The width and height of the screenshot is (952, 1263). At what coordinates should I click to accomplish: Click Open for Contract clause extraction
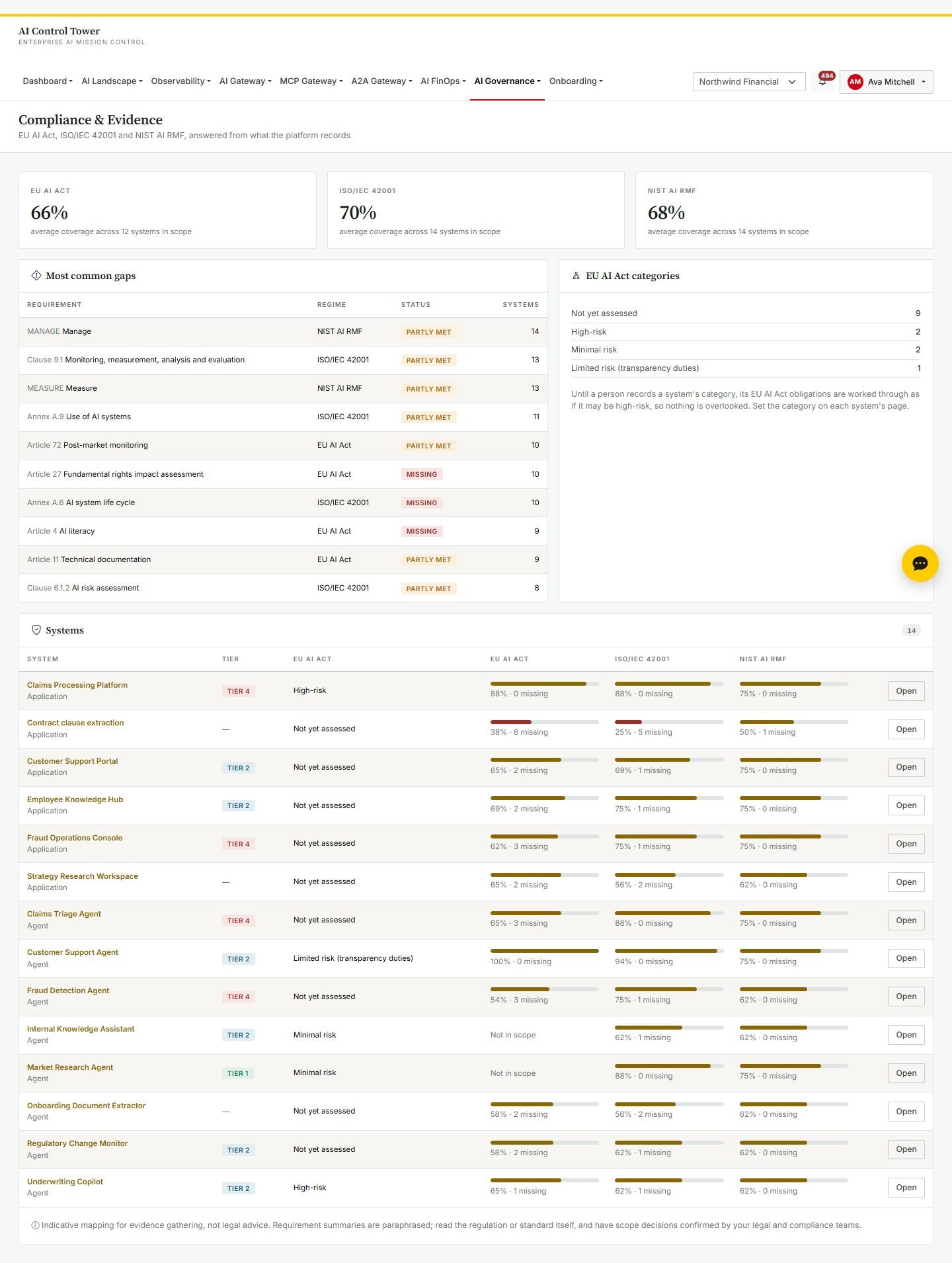click(906, 729)
